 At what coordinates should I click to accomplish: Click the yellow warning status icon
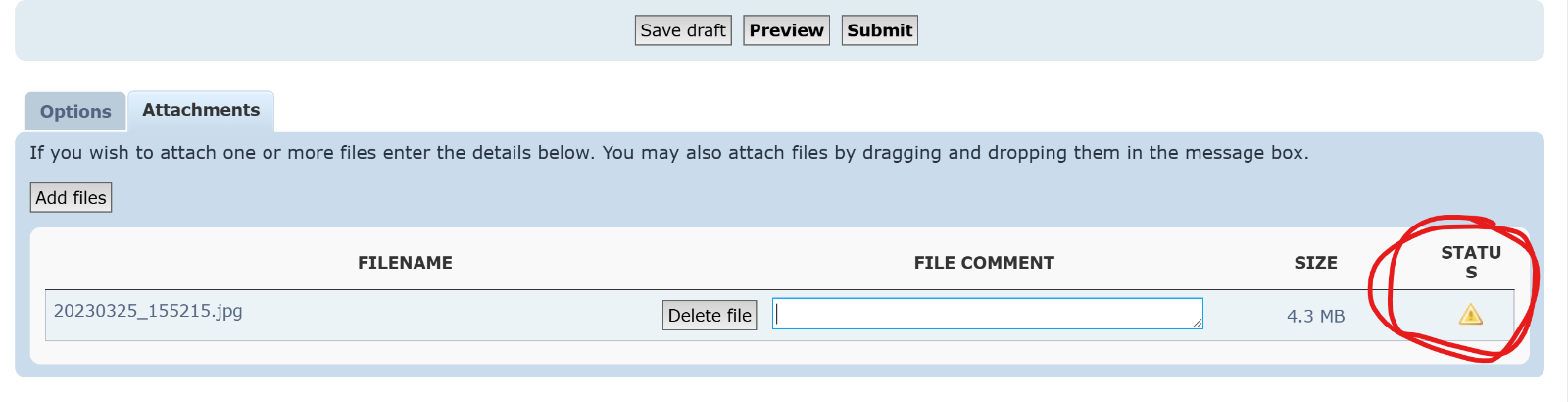[x=1470, y=315]
